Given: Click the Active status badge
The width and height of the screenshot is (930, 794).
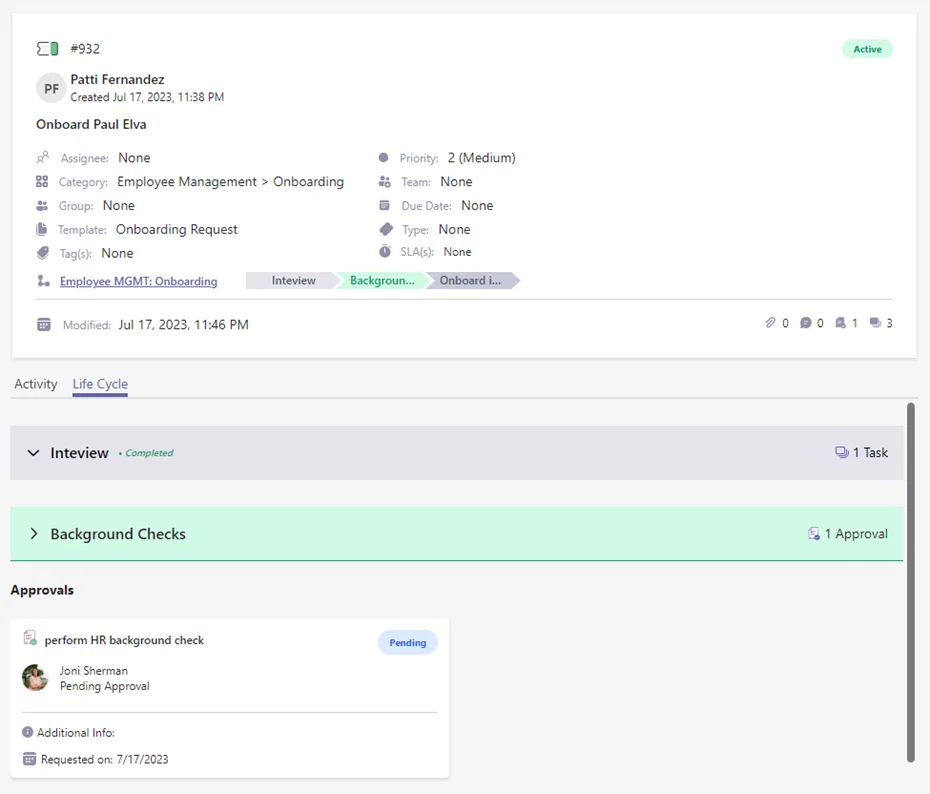Looking at the screenshot, I should [867, 49].
